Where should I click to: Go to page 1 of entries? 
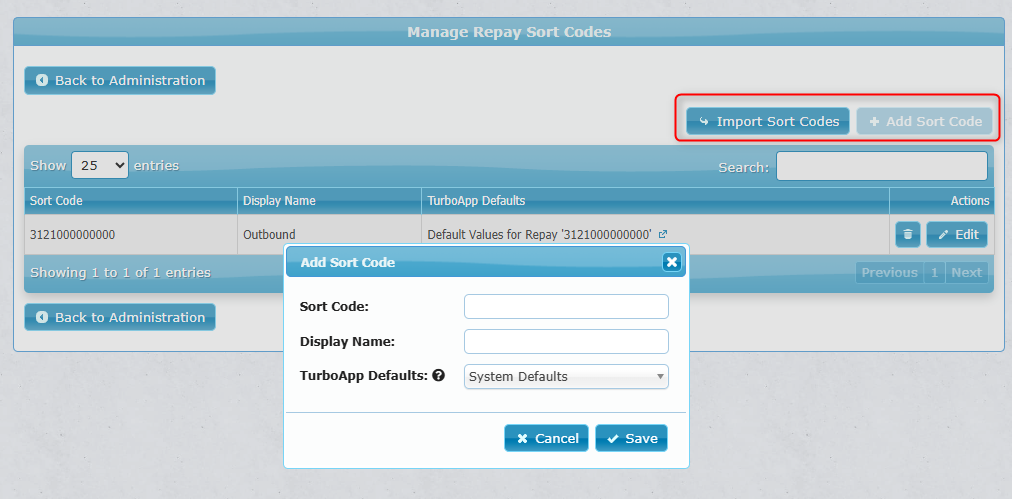[934, 272]
